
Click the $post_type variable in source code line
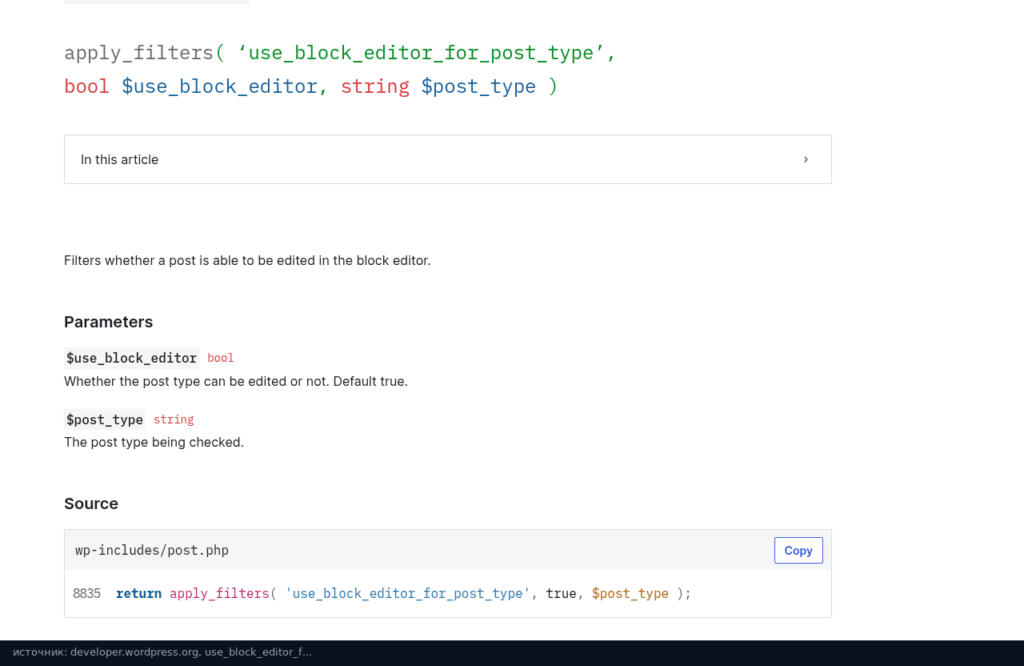click(630, 594)
